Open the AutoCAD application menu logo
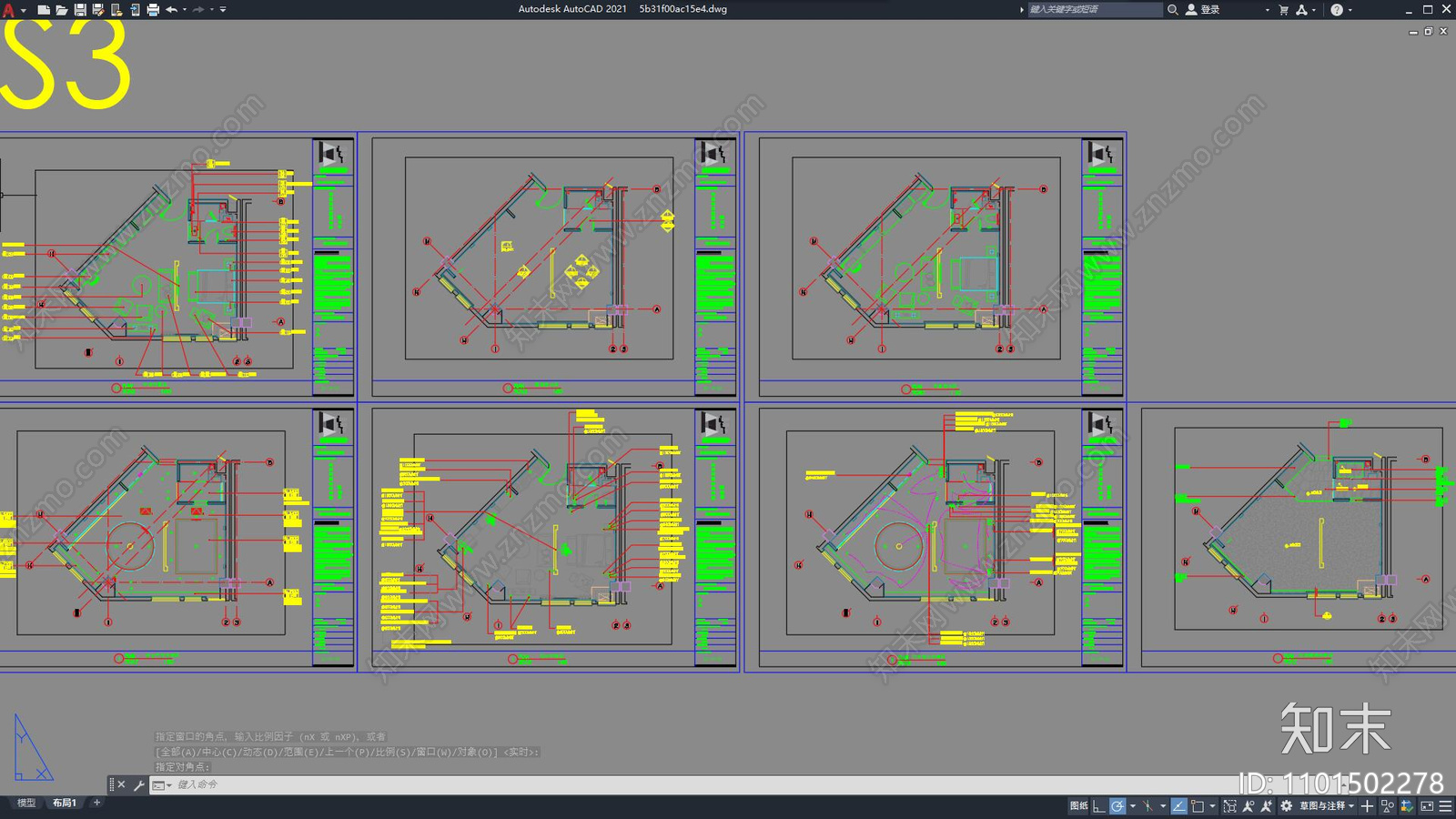Image resolution: width=1456 pixels, height=819 pixels. 9,10
